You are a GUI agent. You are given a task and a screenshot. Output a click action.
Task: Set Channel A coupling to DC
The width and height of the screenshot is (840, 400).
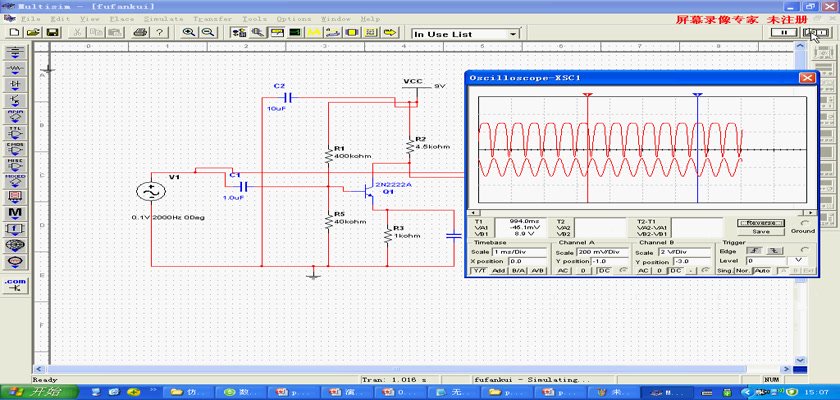click(604, 271)
